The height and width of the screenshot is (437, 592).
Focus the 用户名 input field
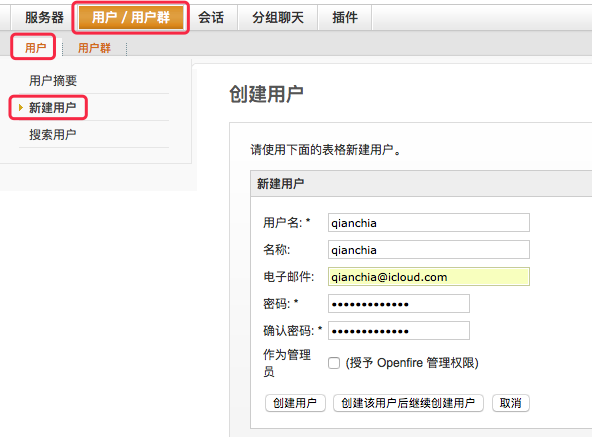pyautogui.click(x=429, y=223)
